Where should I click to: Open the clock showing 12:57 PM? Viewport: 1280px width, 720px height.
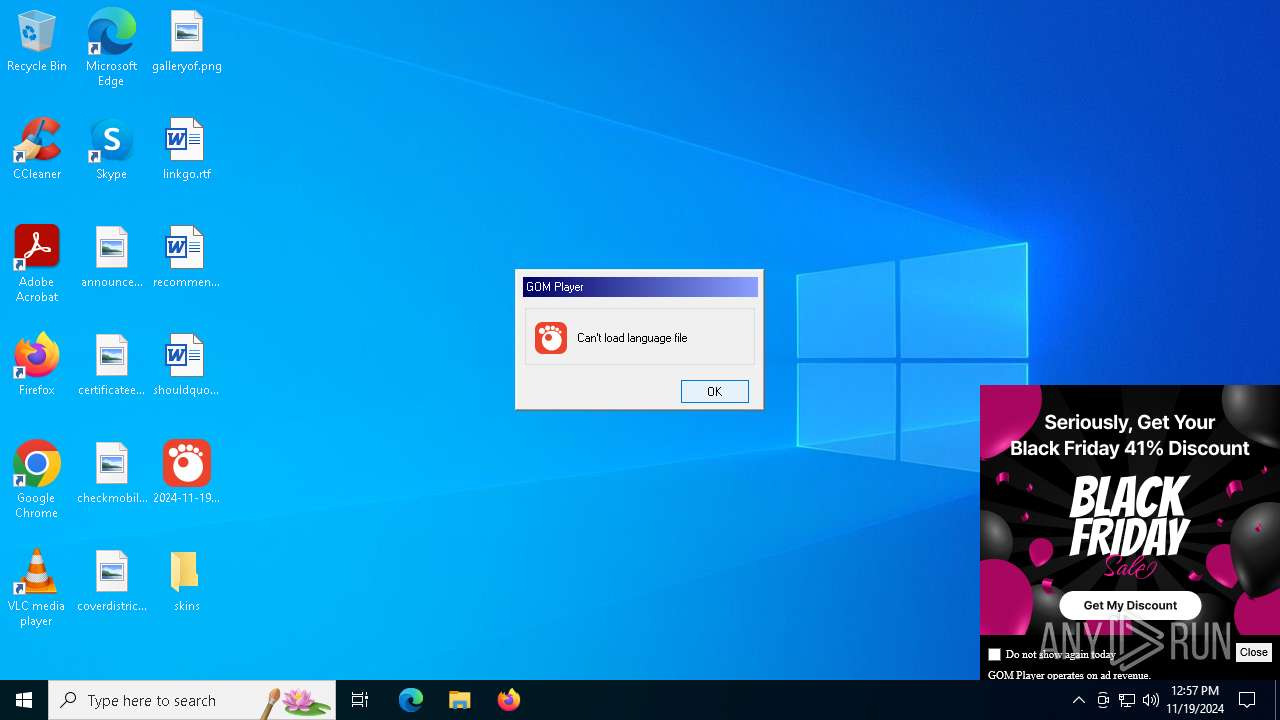coord(1196,700)
